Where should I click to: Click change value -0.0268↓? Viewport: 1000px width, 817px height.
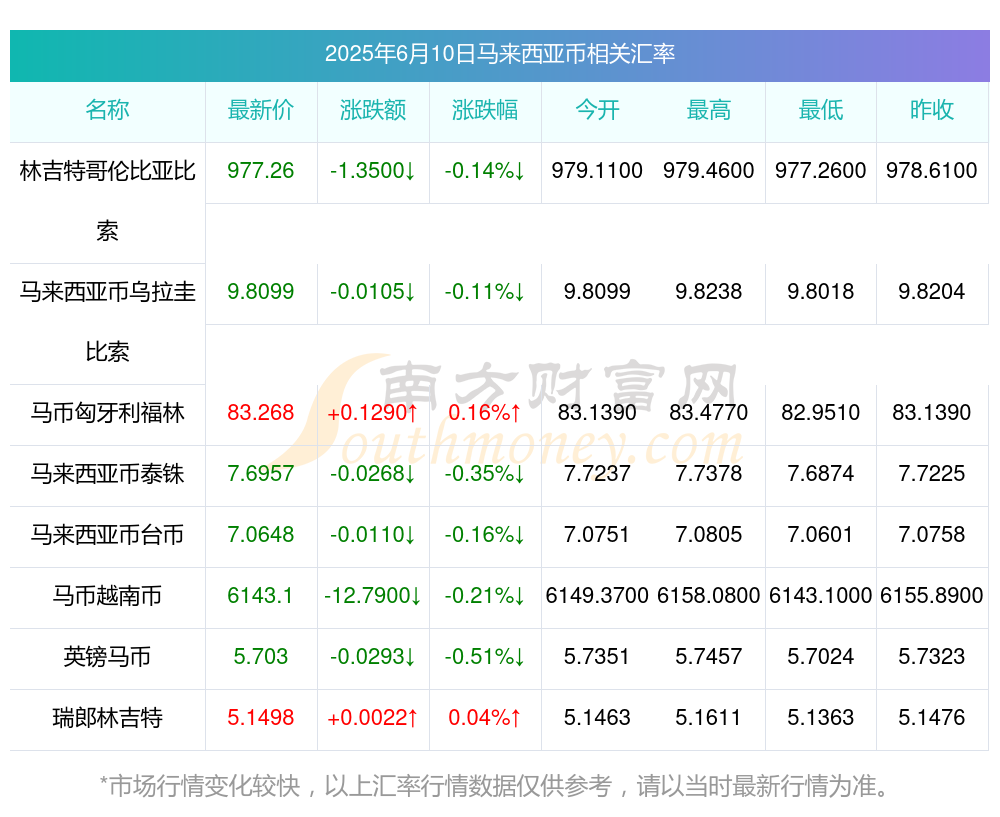click(x=373, y=474)
